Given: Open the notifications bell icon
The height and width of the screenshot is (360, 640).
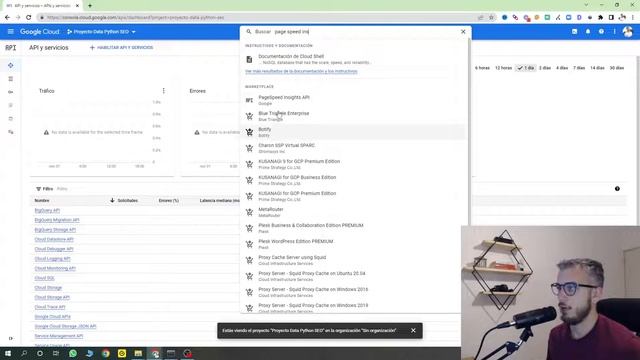Looking at the screenshot, I should click(588, 31).
